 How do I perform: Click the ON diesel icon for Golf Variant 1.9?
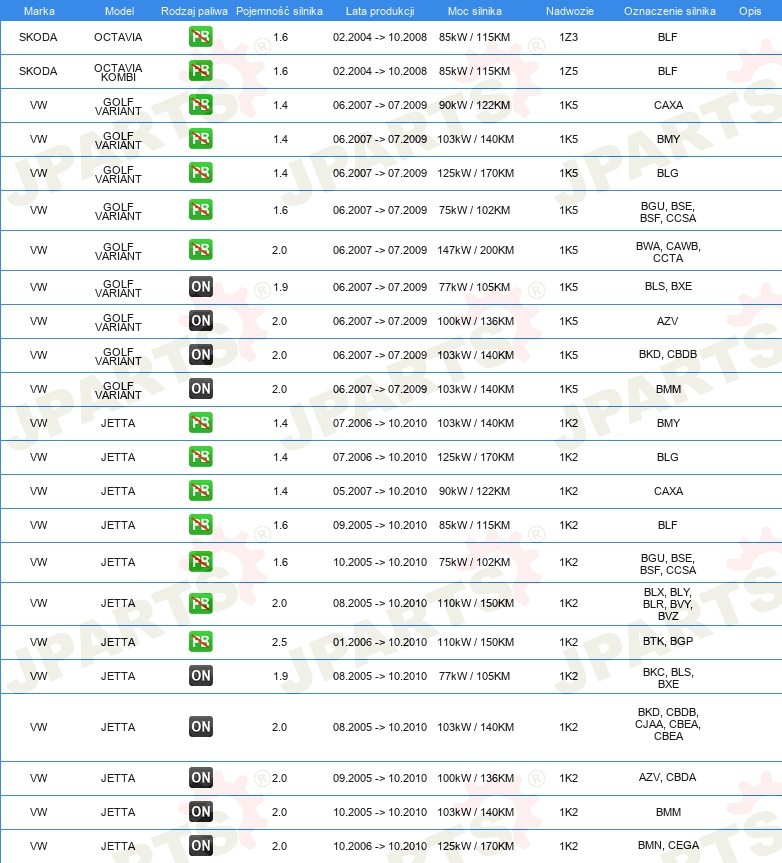tap(200, 287)
